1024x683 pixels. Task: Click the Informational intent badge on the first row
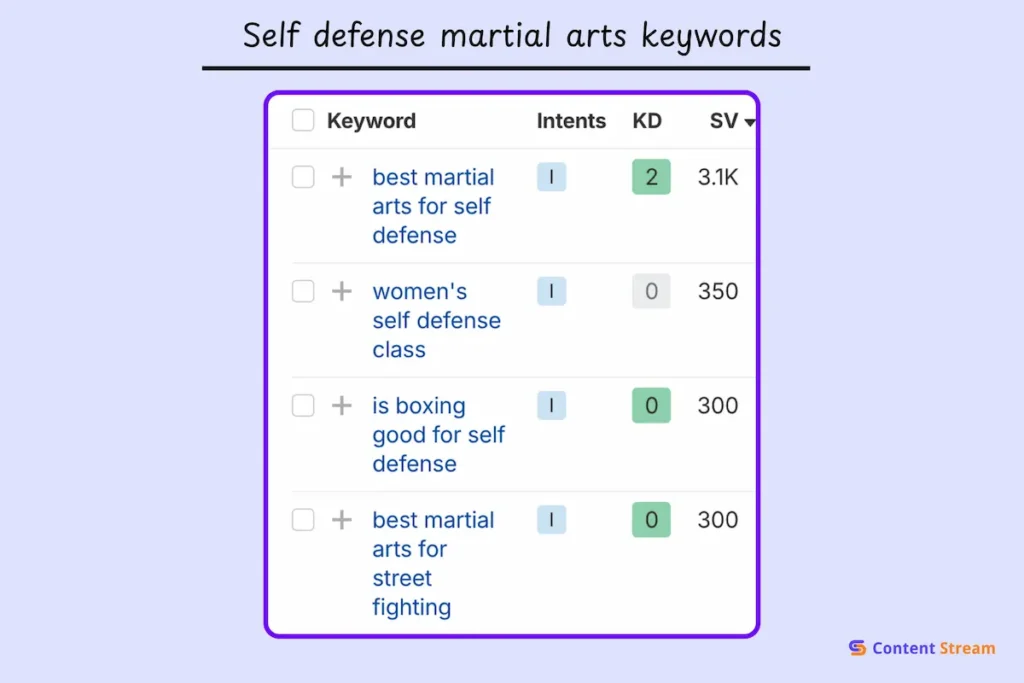(551, 177)
